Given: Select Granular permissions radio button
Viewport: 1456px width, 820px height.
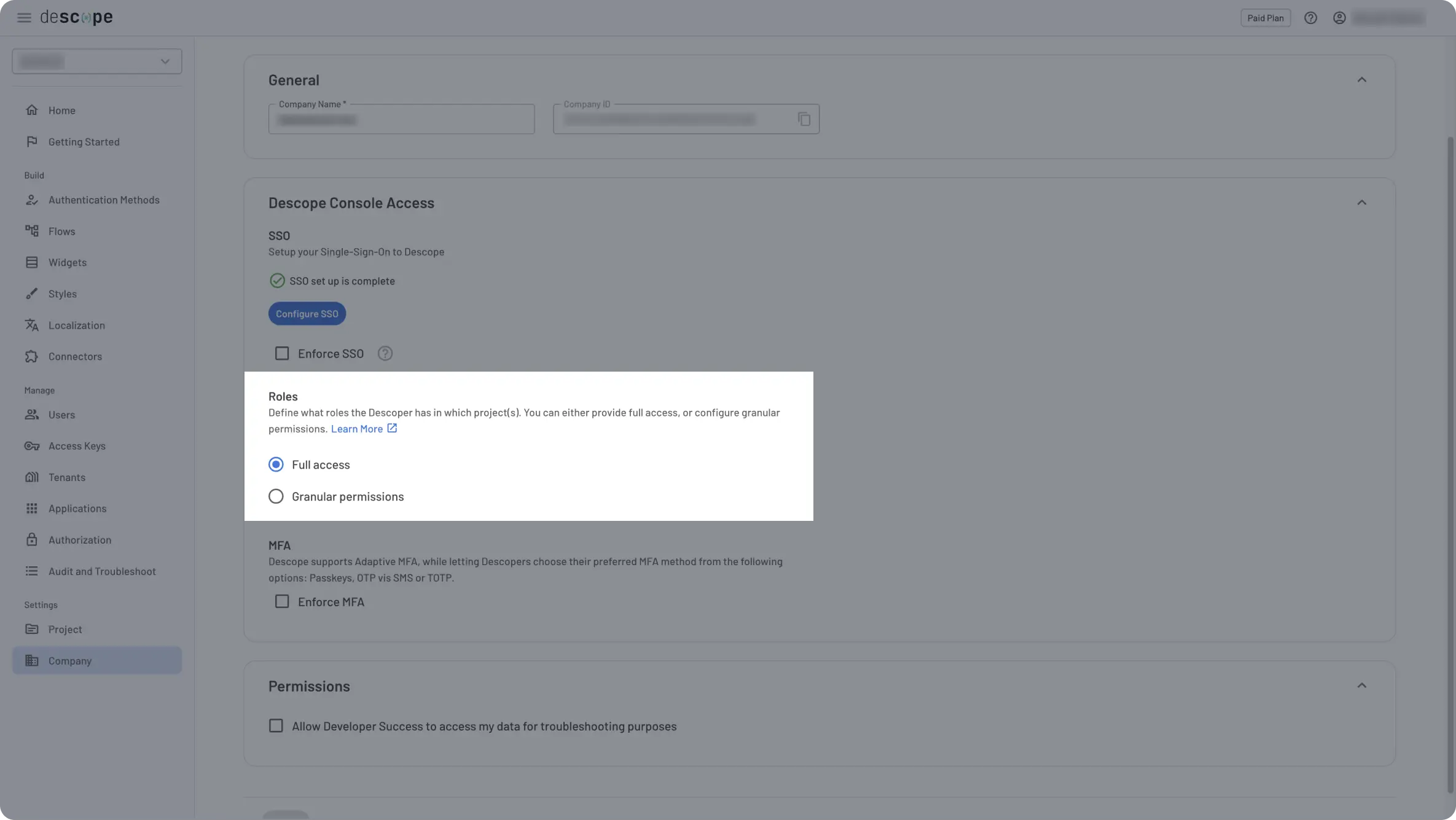Looking at the screenshot, I should tap(276, 496).
